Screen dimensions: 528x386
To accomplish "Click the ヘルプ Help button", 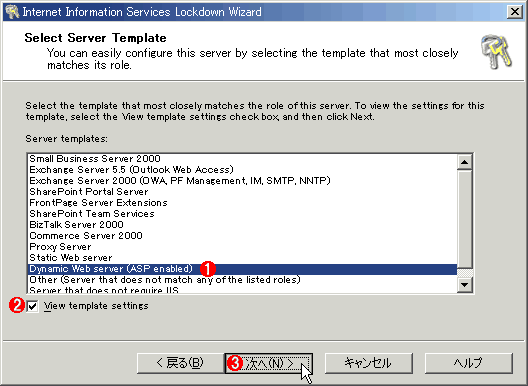I will click(468, 363).
